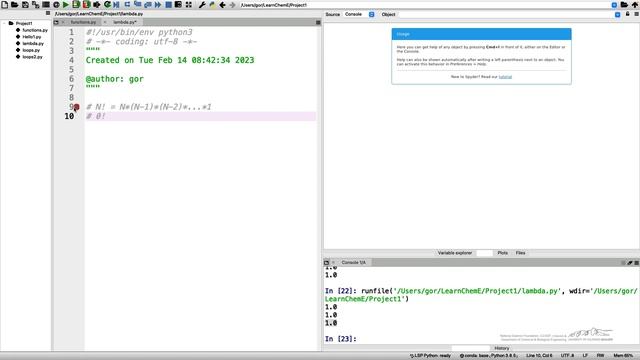Lock the Help pane
This screenshot has height=360, width=640.
(x=628, y=14)
